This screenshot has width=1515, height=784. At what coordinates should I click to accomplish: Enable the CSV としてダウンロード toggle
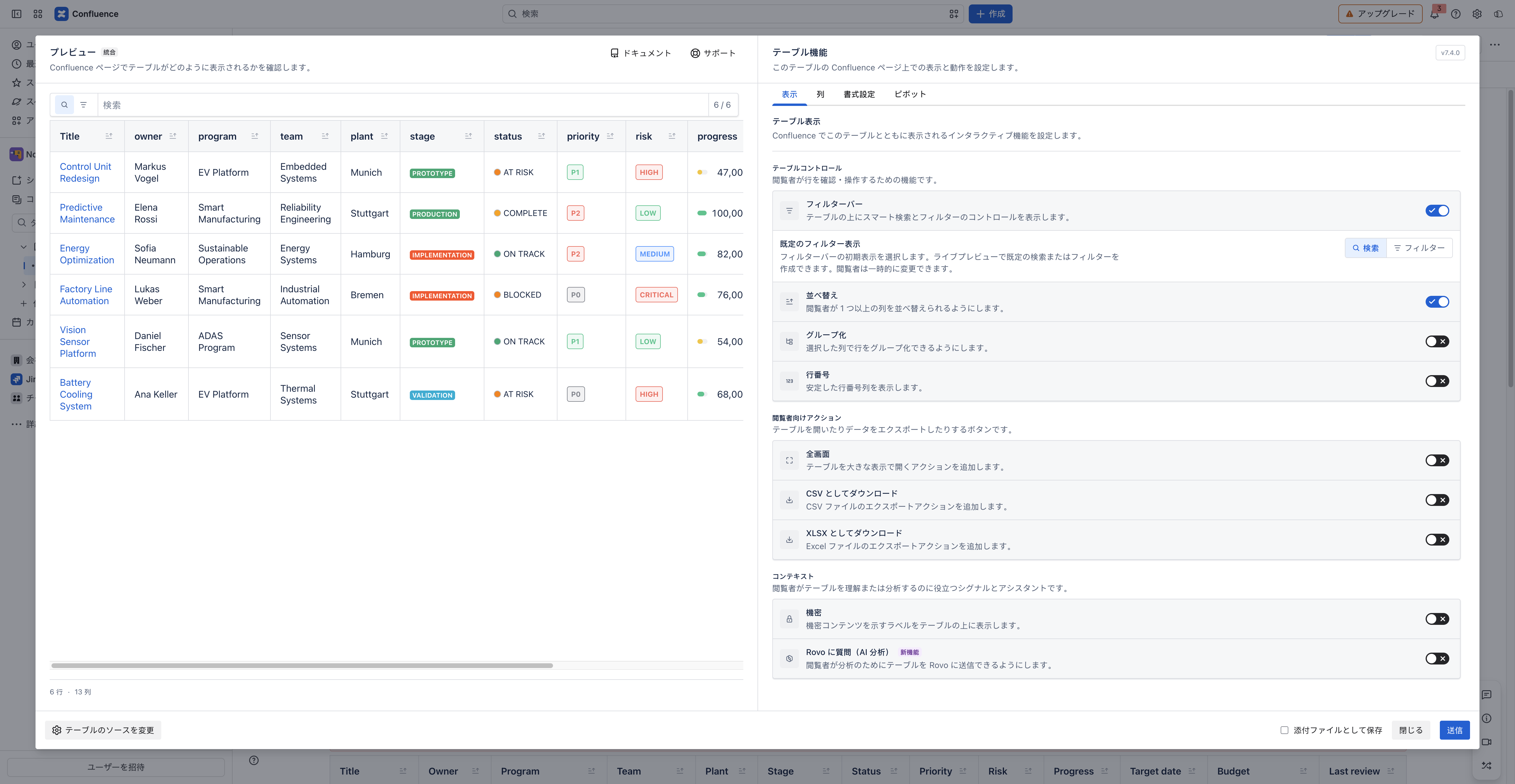(1437, 500)
